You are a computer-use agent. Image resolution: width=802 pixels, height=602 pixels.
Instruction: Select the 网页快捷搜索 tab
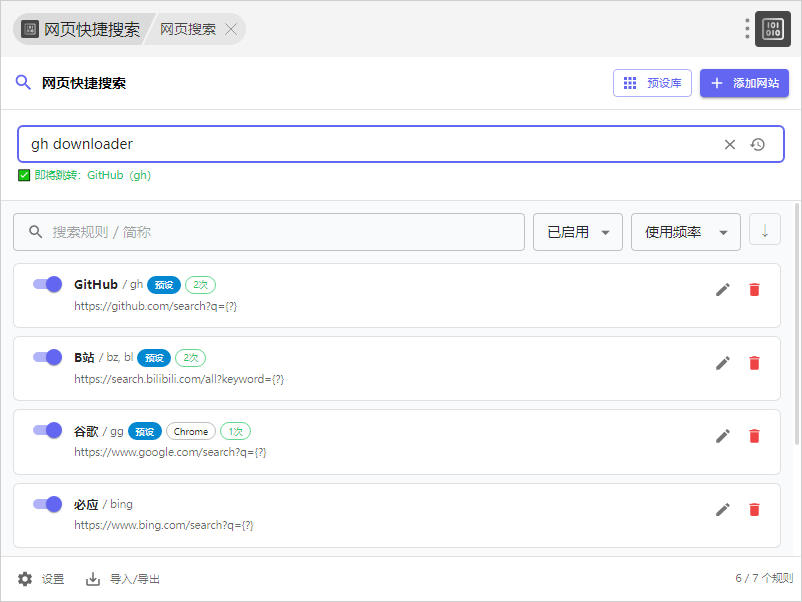coord(82,29)
